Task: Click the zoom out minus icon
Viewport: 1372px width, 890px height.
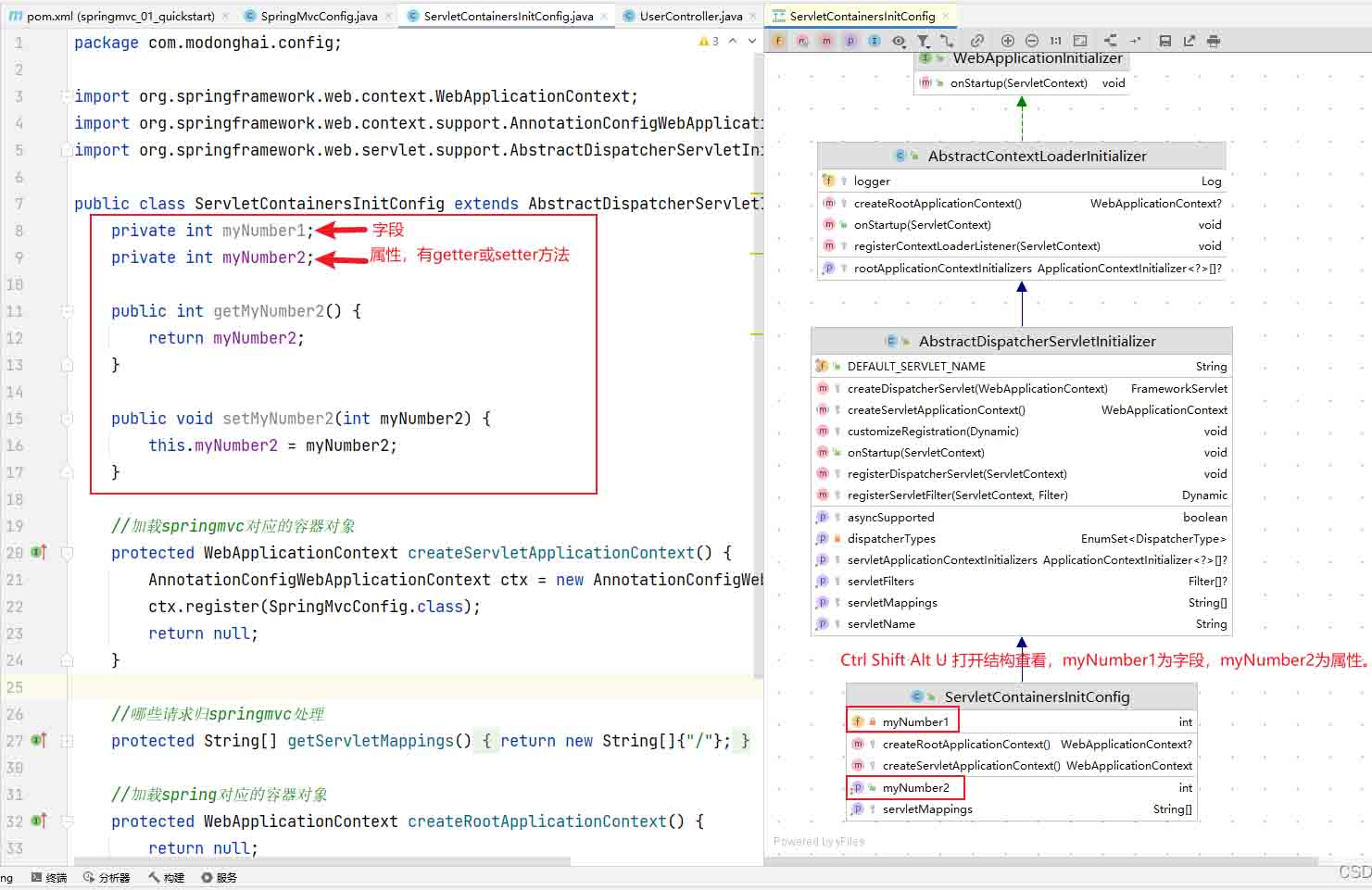Action: (x=1032, y=41)
